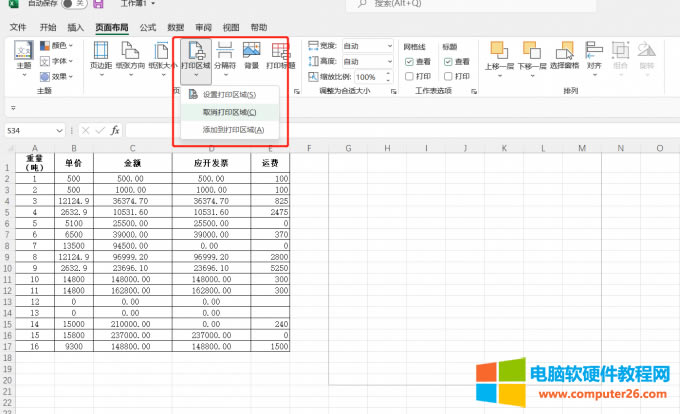
Task: Click the 页边距 (Margins) icon
Action: pos(101,53)
